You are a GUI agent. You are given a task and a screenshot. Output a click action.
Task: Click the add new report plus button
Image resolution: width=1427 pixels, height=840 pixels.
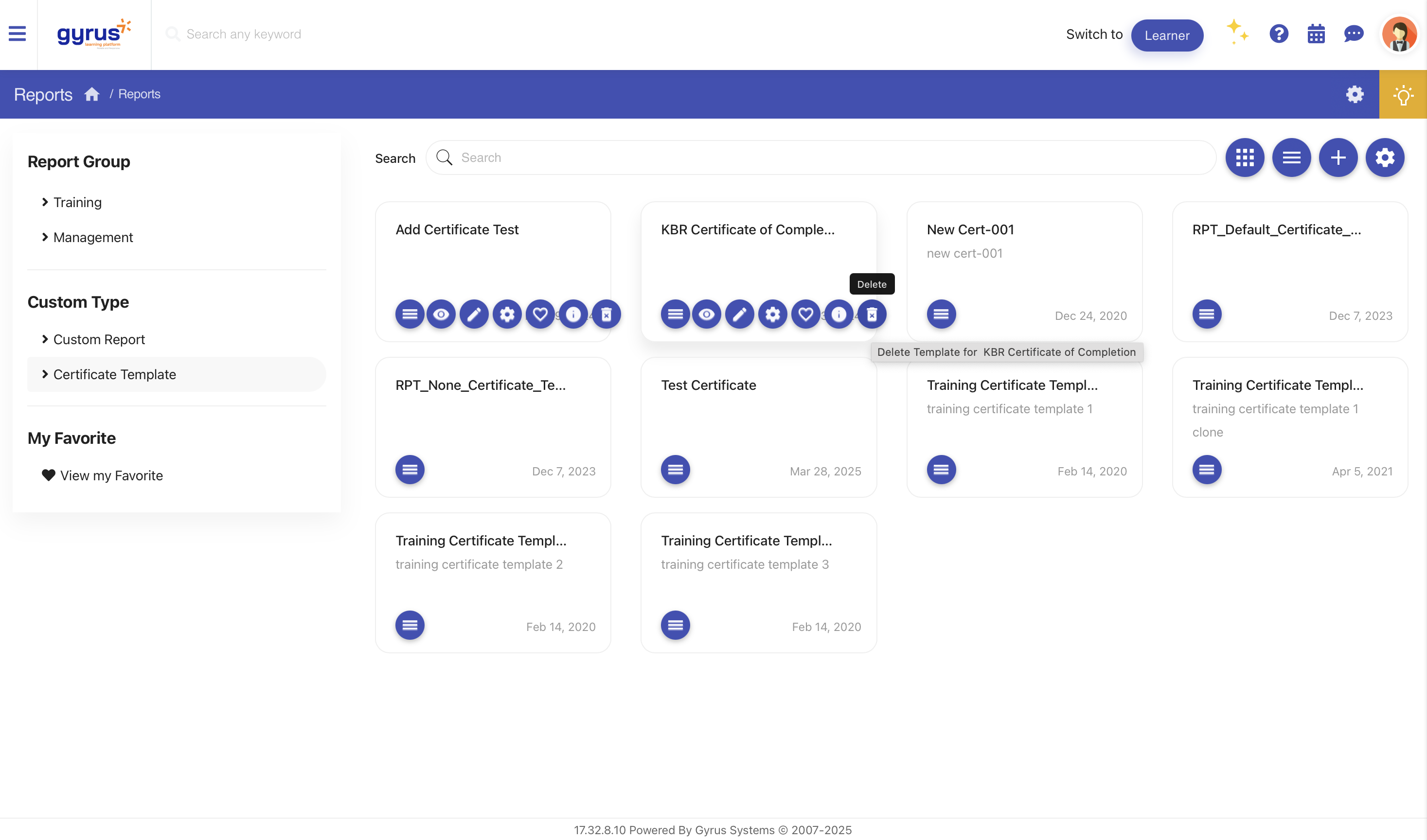tap(1338, 157)
